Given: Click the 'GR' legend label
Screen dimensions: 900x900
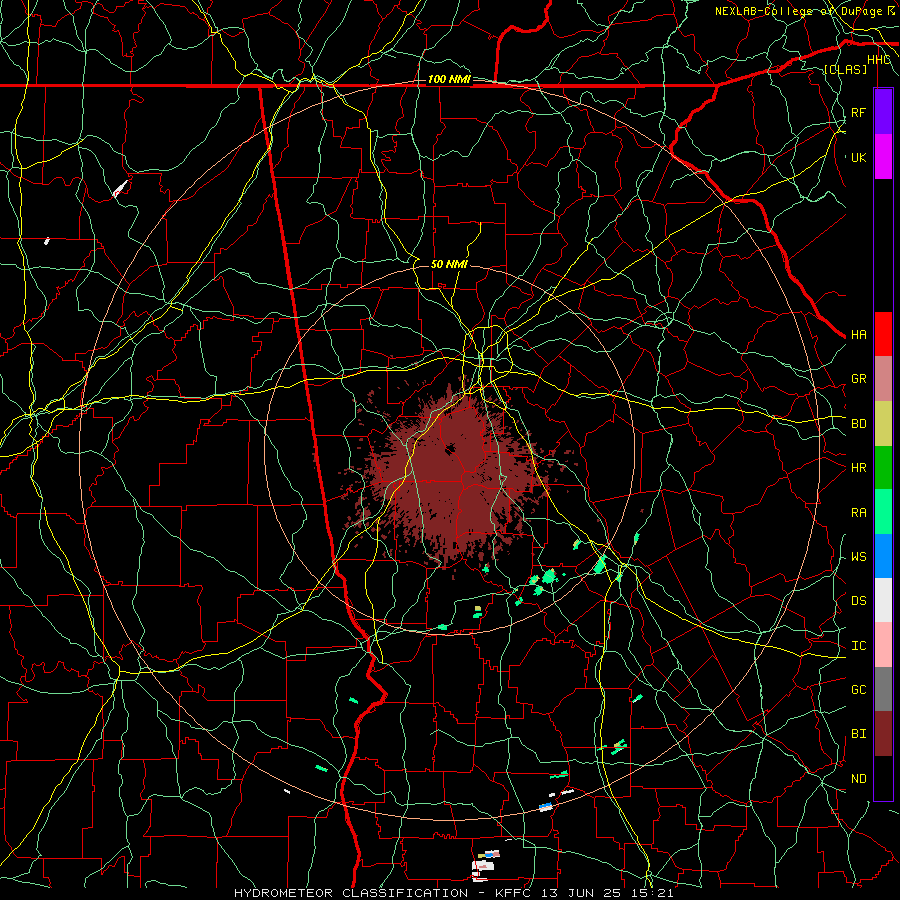Looking at the screenshot, I should click(858, 379).
